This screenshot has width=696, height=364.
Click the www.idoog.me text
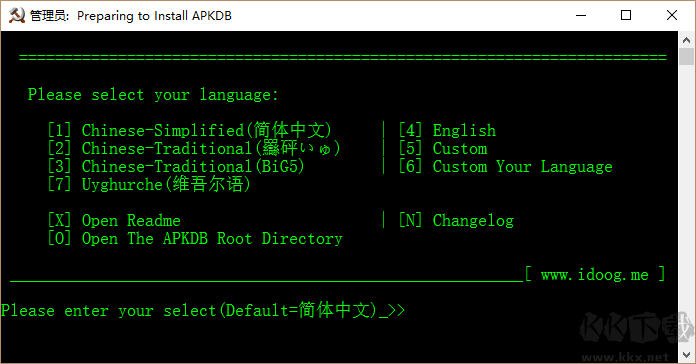(x=595, y=275)
